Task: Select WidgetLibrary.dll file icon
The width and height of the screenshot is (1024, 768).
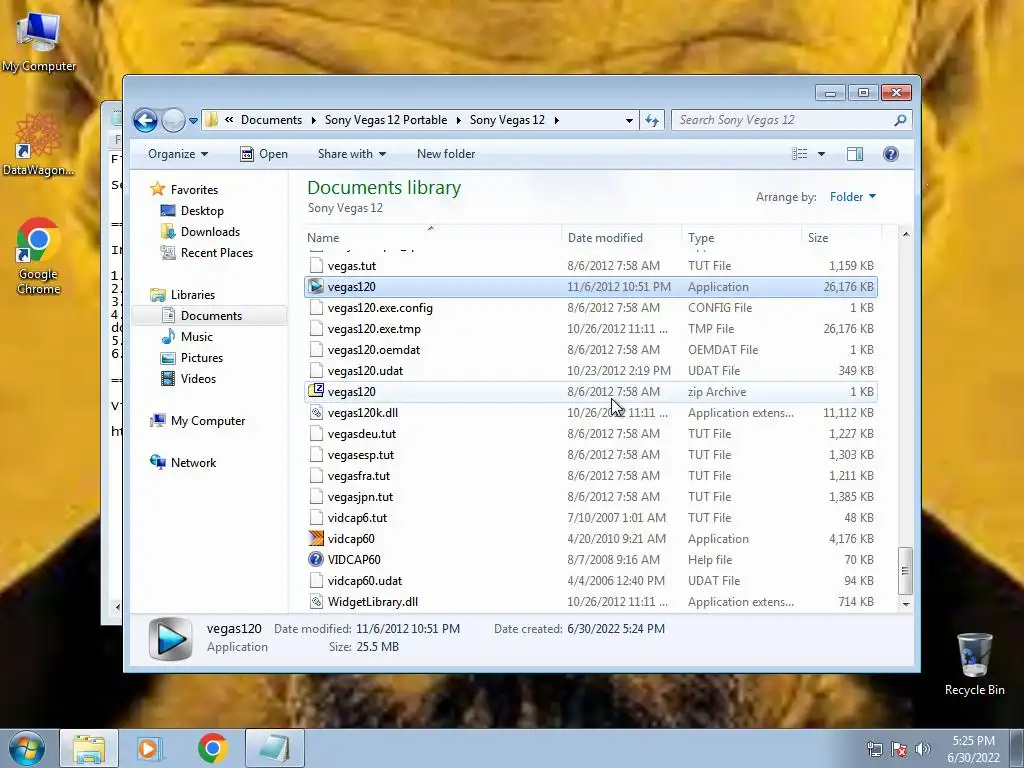Action: point(316,601)
